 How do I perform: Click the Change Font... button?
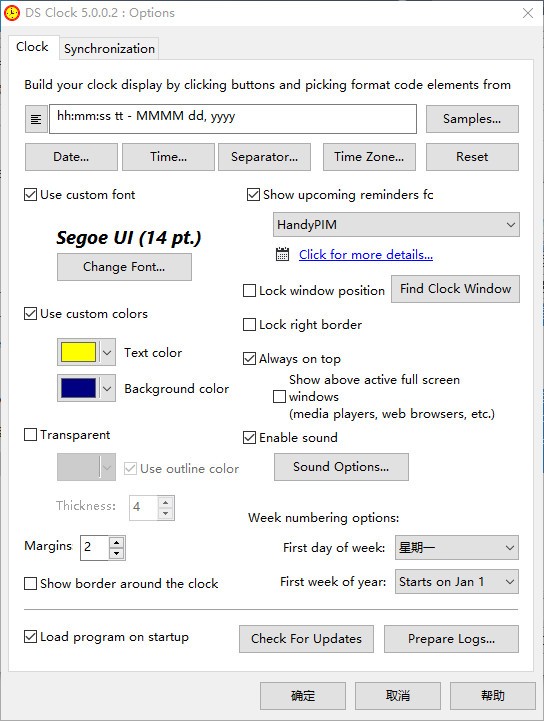[x=124, y=267]
